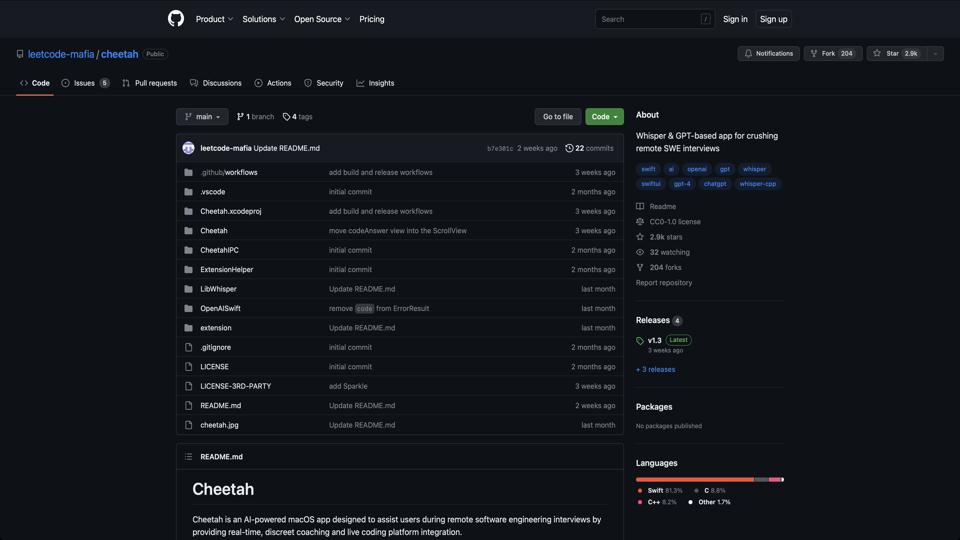Open the '+ 3 releases' link
This screenshot has height=540, width=960.
656,370
